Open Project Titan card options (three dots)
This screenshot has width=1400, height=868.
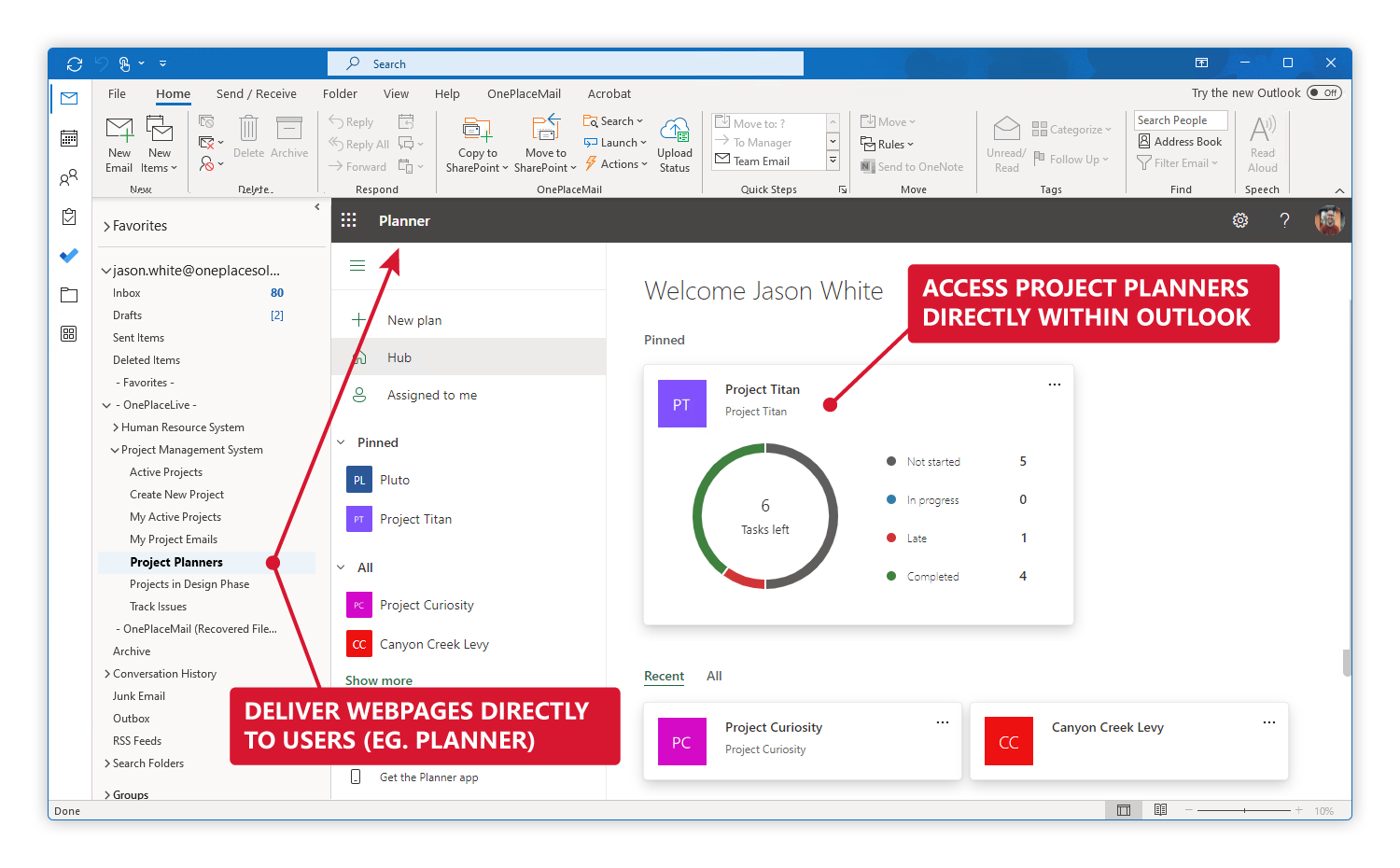coord(1055,385)
